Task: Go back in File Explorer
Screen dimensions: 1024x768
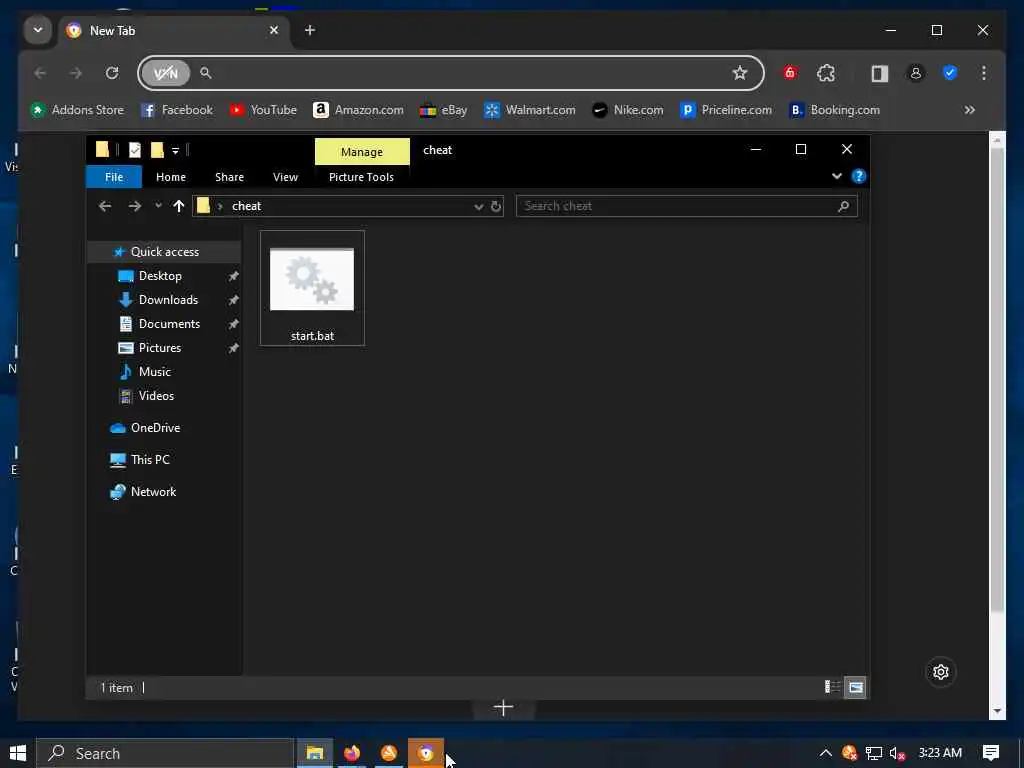Action: 104,206
